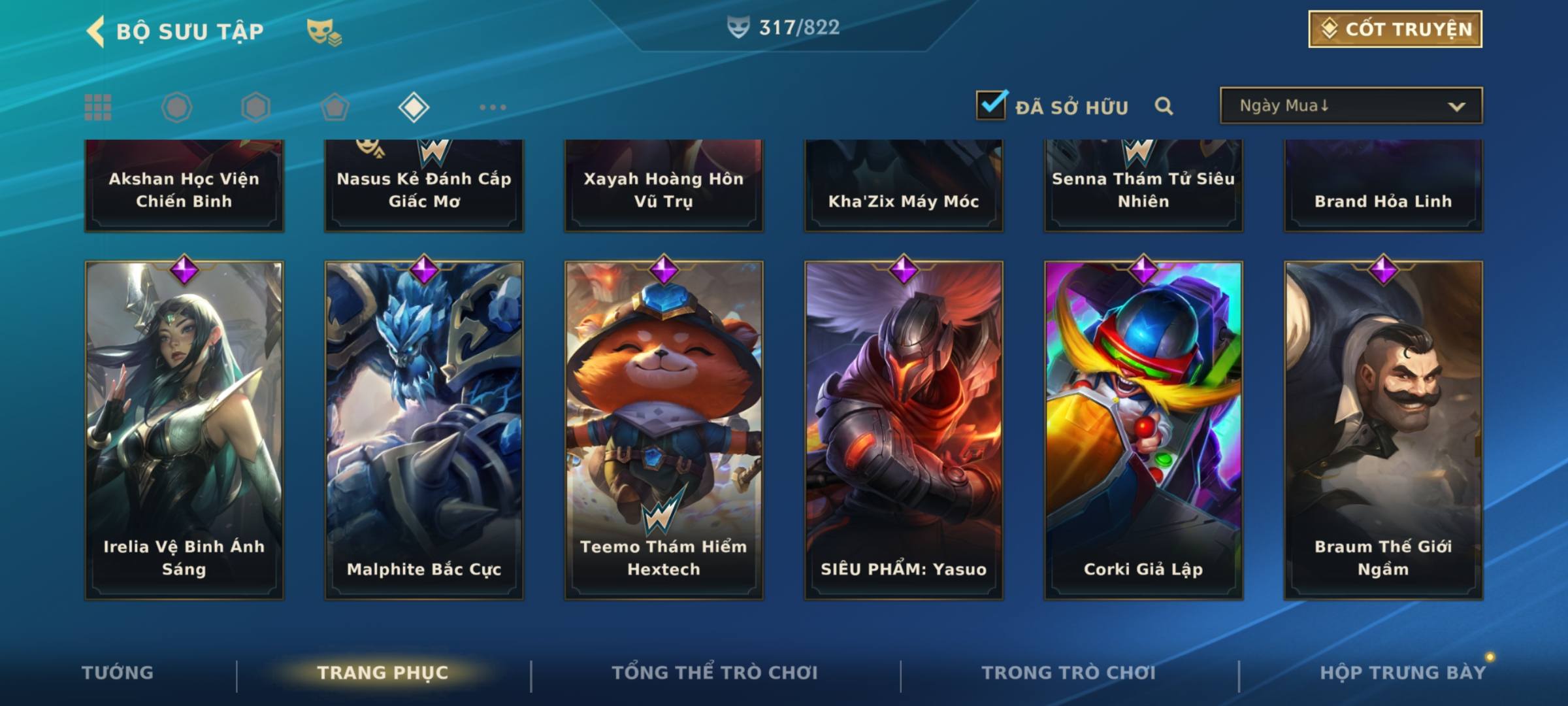Open the Ngày Mua sort dropdown

coord(1350,105)
